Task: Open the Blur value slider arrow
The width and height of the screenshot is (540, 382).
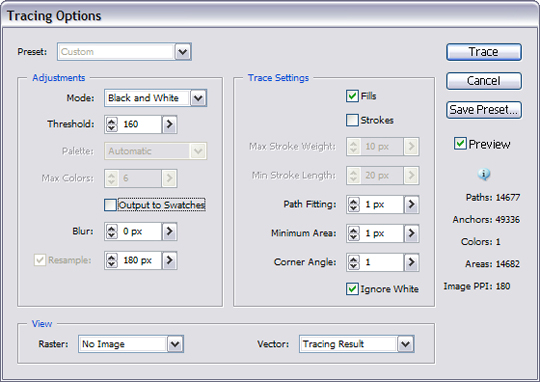Action: 169,231
